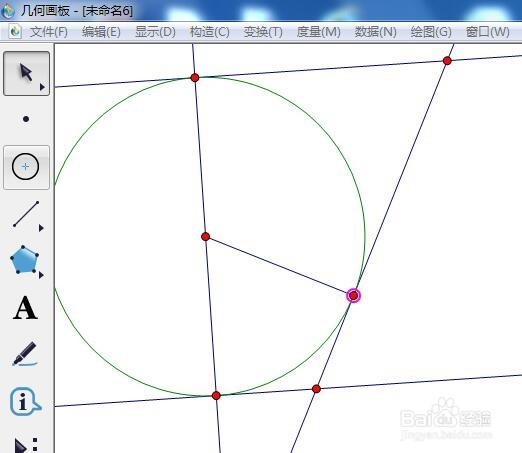Select the Text tool labeled A
This screenshot has width=522, height=453.
(x=25, y=308)
